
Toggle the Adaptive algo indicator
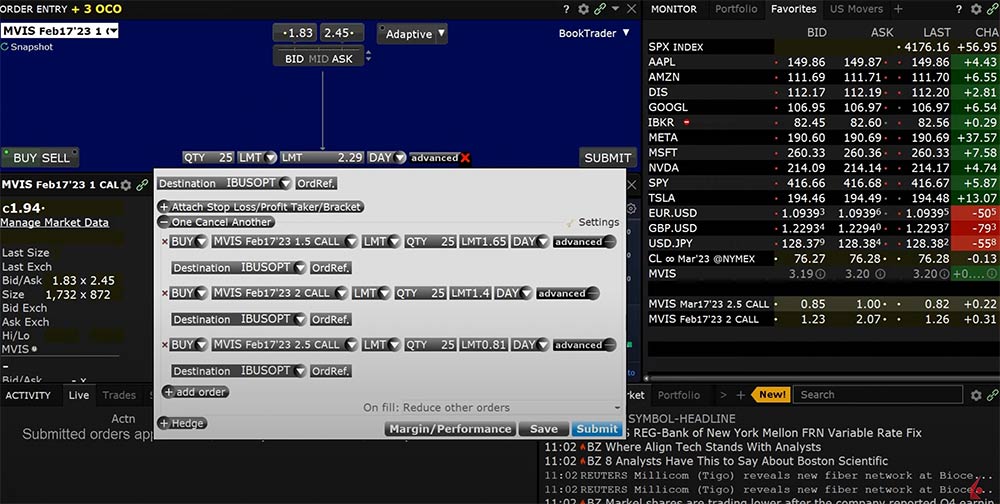tap(382, 28)
